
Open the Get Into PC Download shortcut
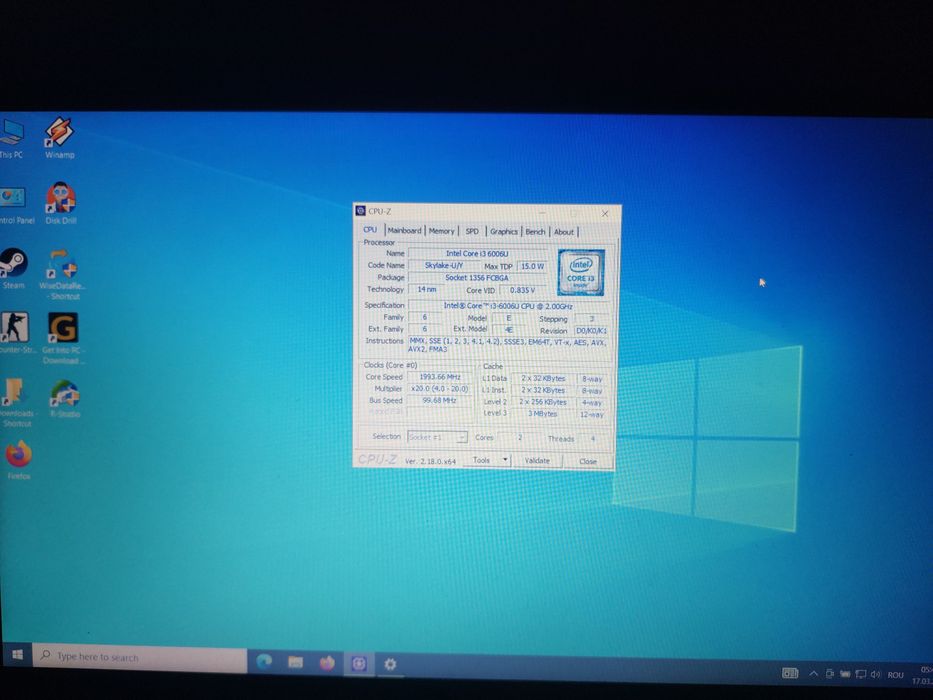63,338
